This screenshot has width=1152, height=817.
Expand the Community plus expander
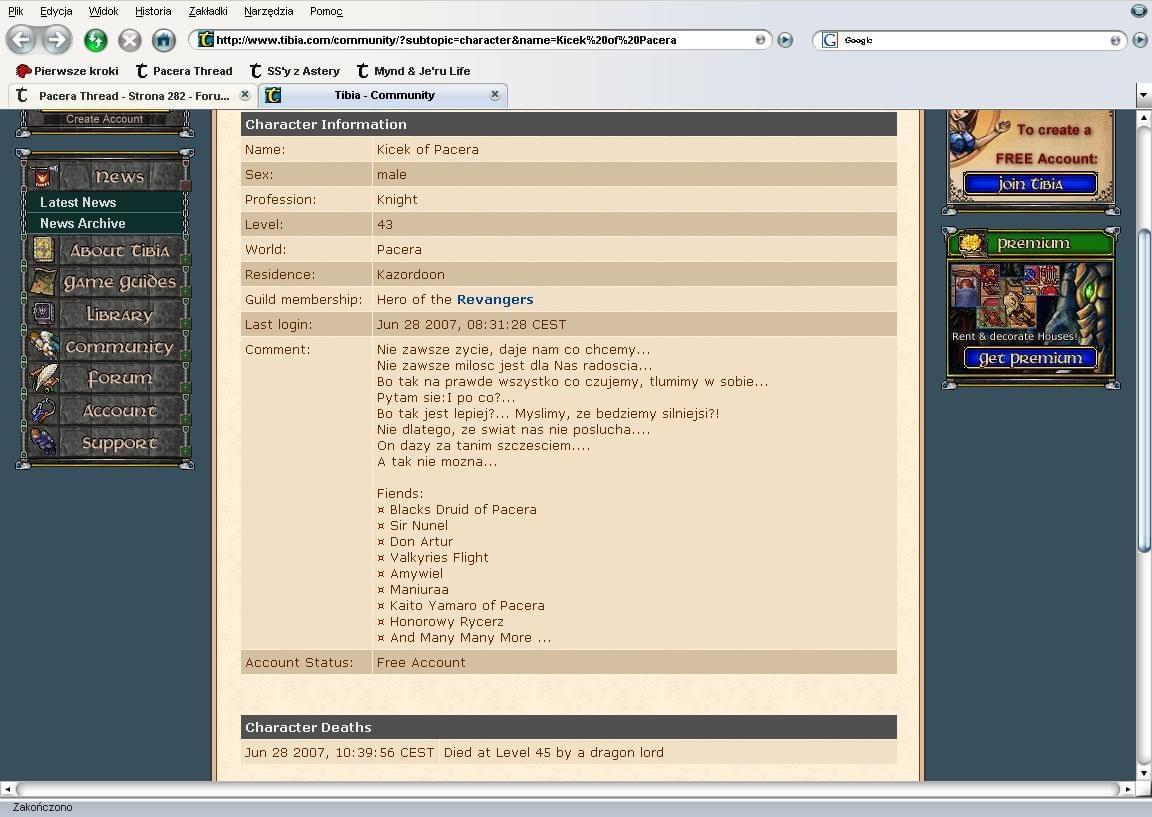185,356
